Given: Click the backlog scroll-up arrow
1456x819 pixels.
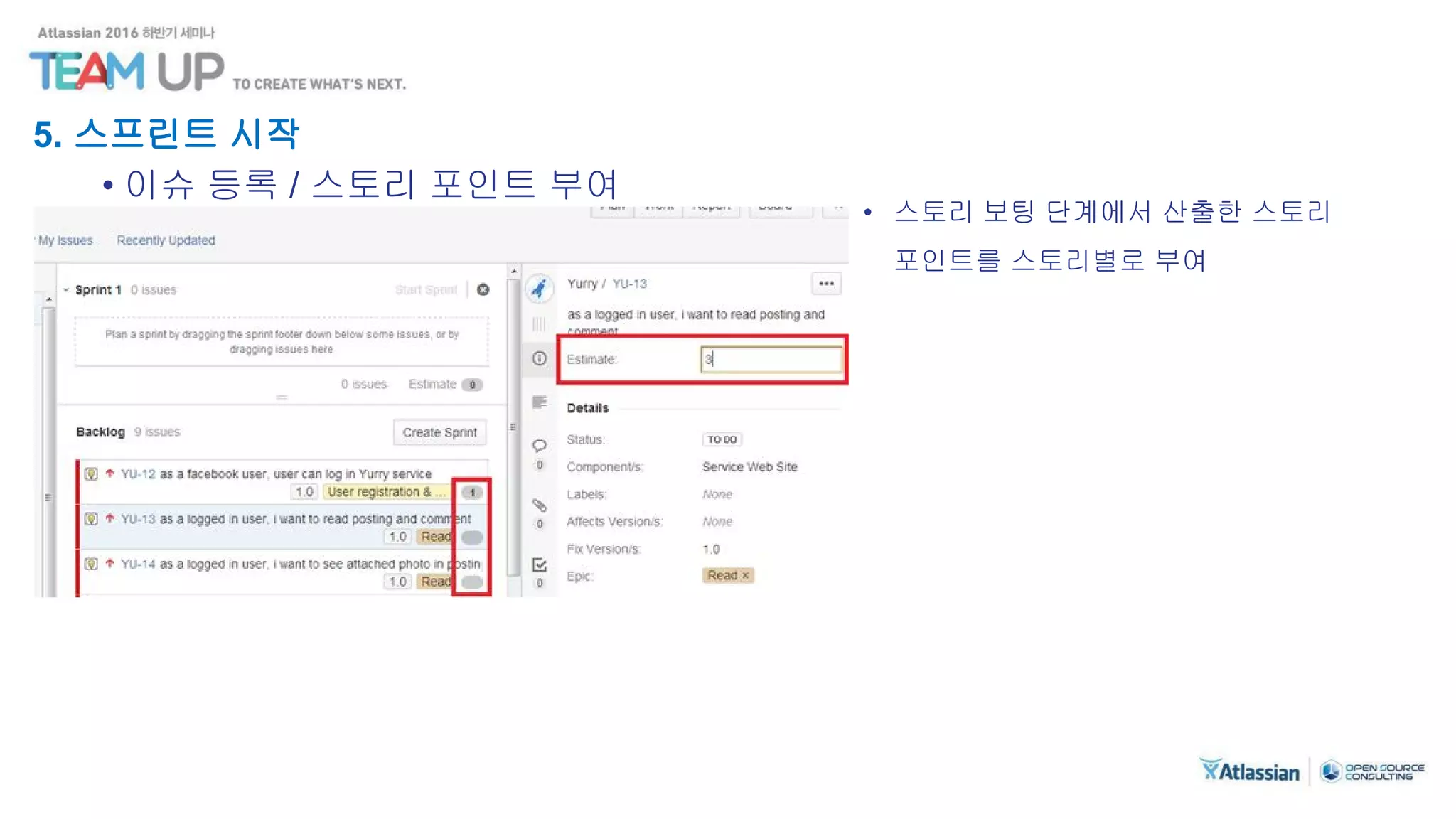Looking at the screenshot, I should pos(513,271).
